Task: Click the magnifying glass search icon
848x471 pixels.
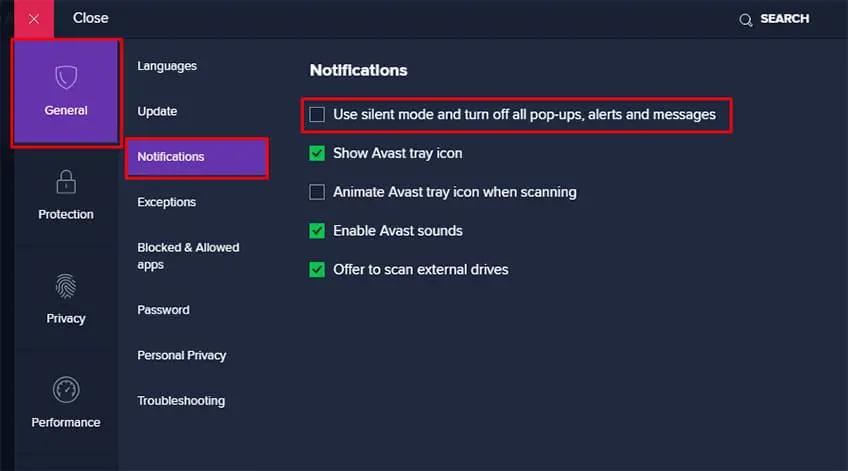Action: coord(745,19)
